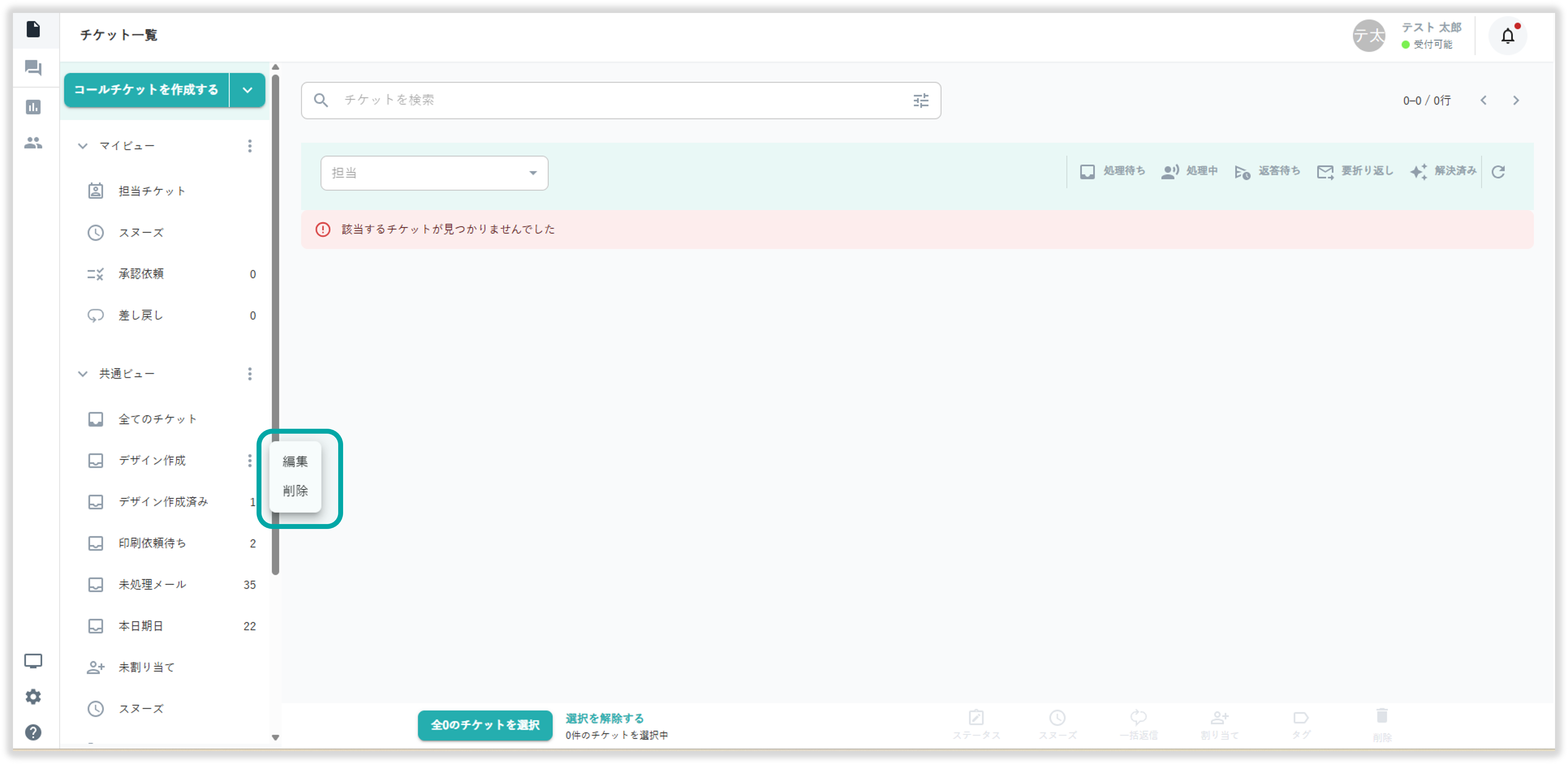The image size is (1568, 764).
Task: Expand the create call ticket dropdown arrow
Action: coord(247,90)
